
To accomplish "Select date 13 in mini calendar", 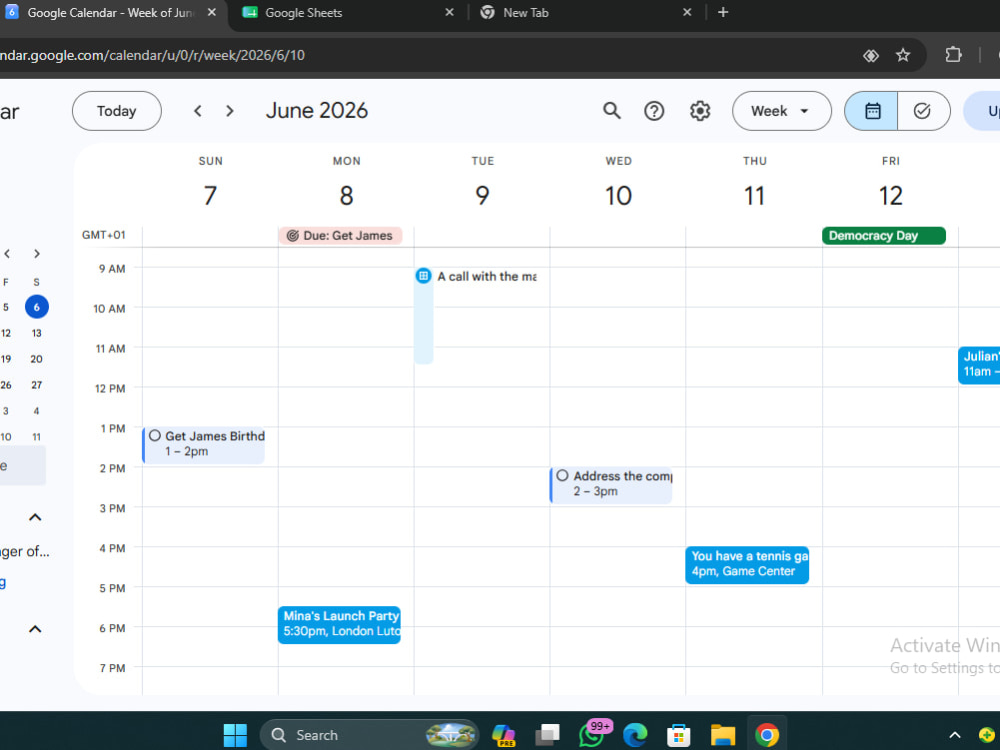I will click(x=37, y=333).
